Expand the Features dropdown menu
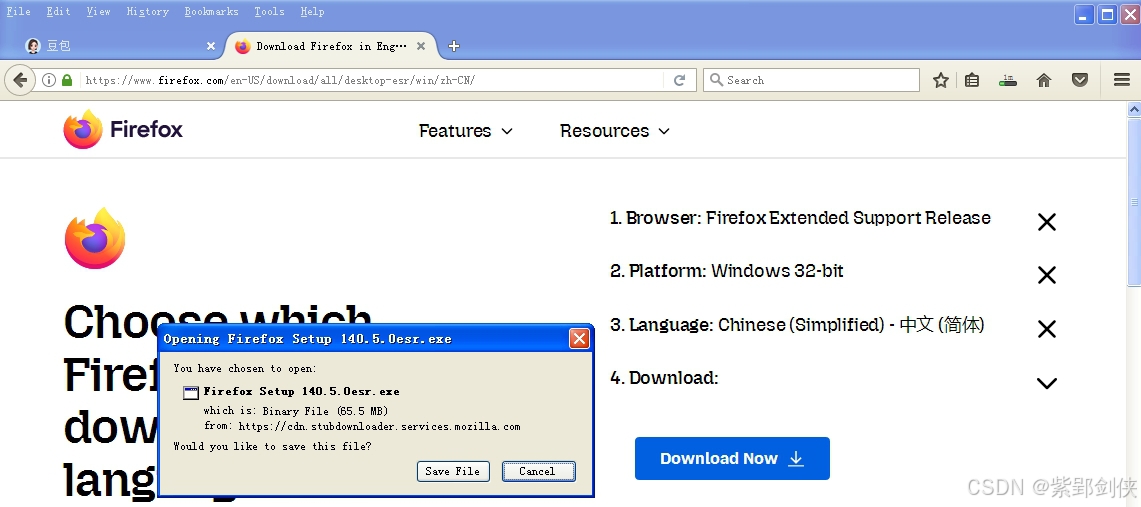Viewport: 1141px width, 507px height. pos(466,131)
